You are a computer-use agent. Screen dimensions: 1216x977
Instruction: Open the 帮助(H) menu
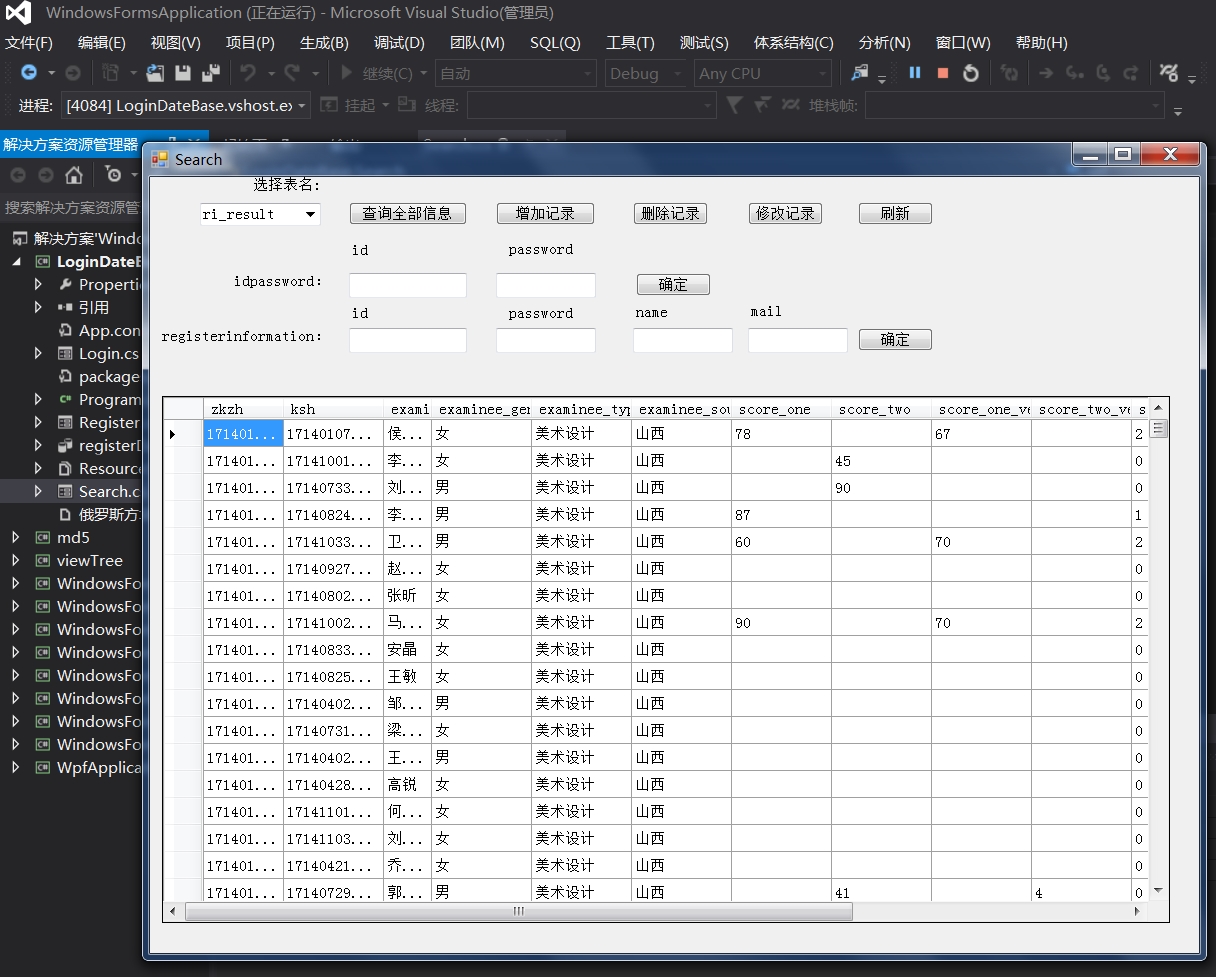1041,43
